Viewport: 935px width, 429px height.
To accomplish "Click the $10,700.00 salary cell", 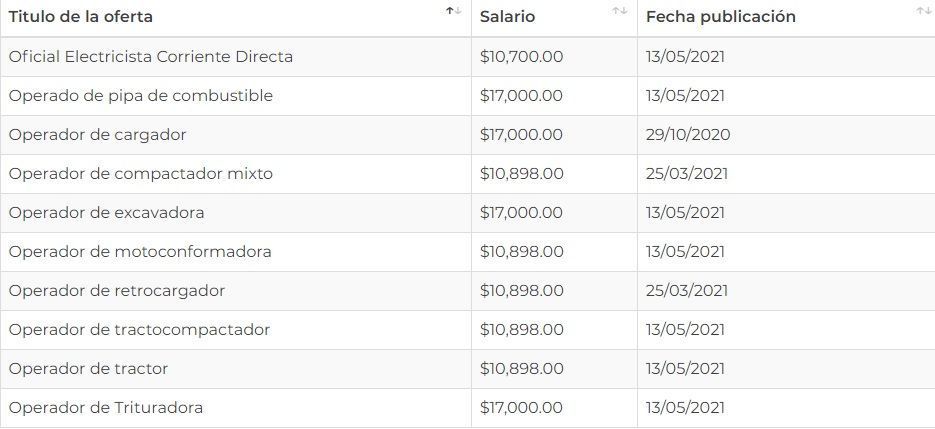I will point(521,57).
